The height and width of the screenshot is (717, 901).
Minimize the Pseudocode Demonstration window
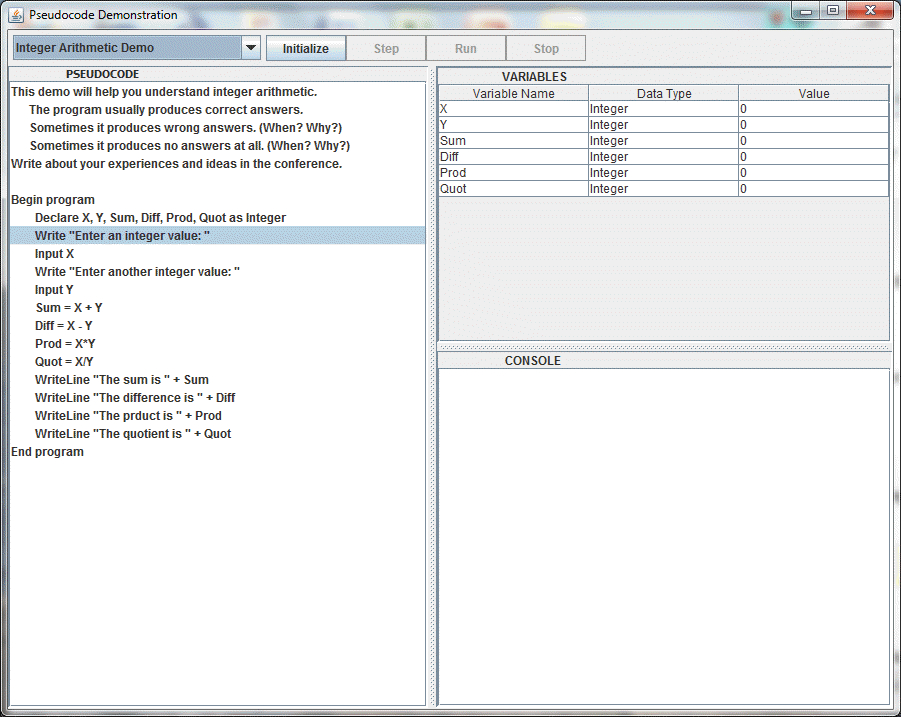pos(807,10)
